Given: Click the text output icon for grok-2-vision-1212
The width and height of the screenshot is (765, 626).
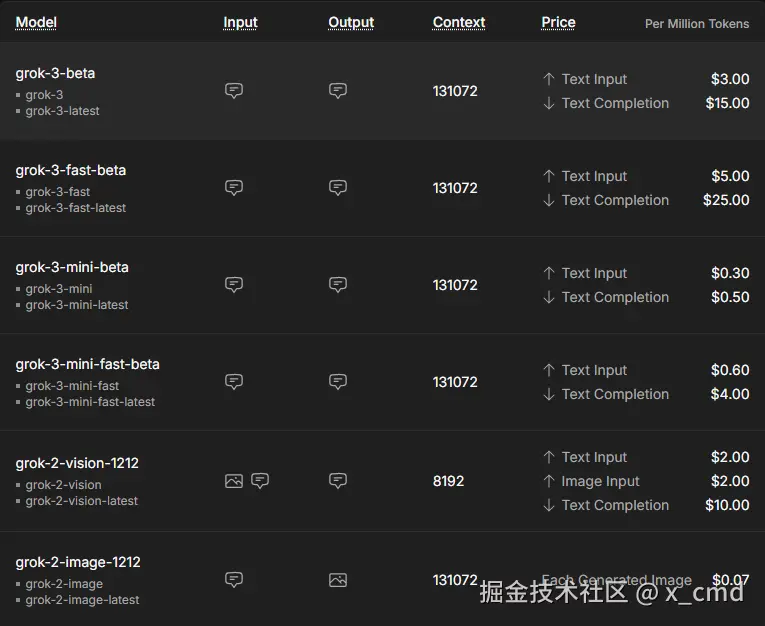Looking at the screenshot, I should [x=338, y=481].
